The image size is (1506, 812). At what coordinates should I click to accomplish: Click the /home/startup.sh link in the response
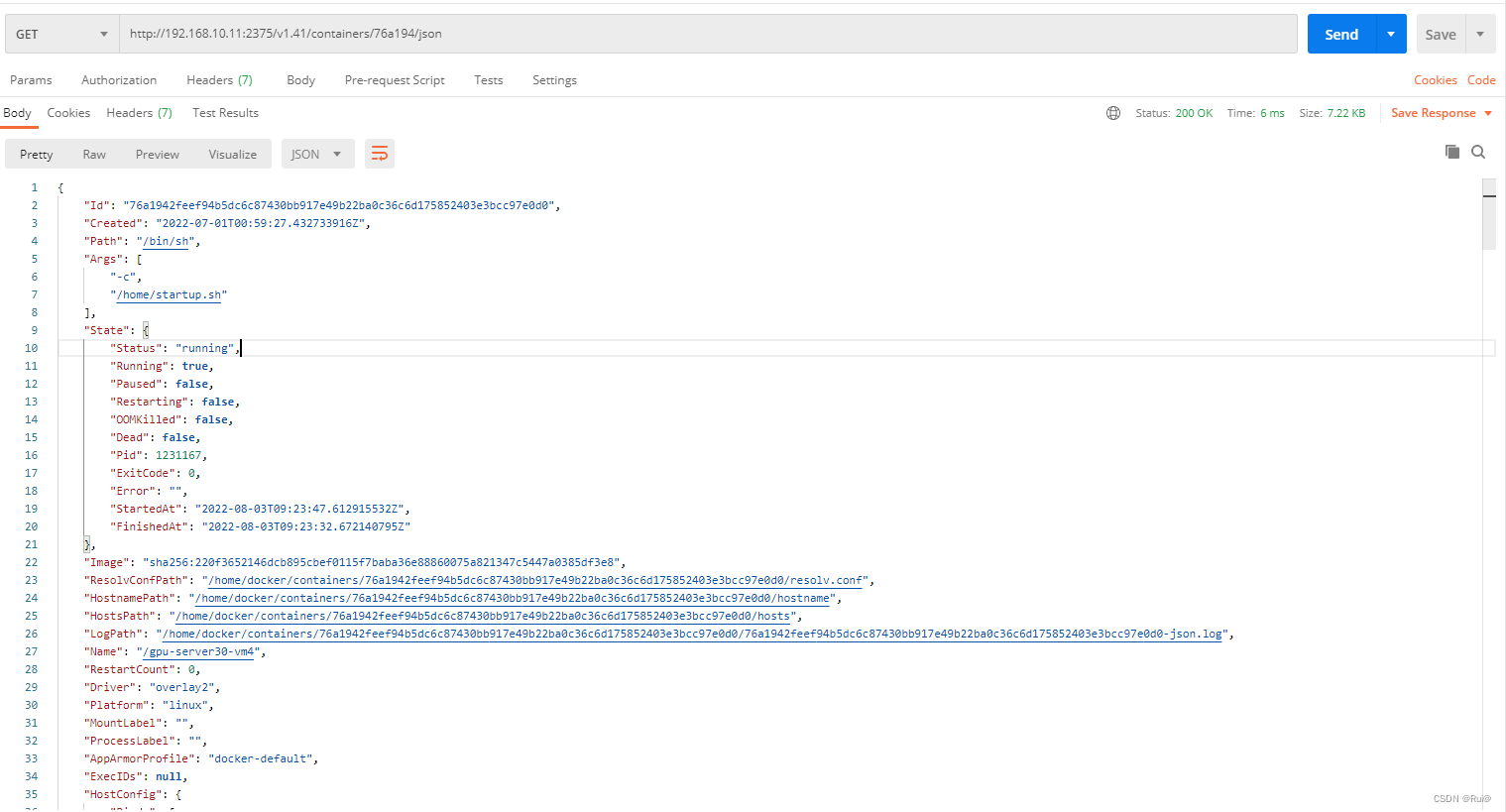[169, 294]
